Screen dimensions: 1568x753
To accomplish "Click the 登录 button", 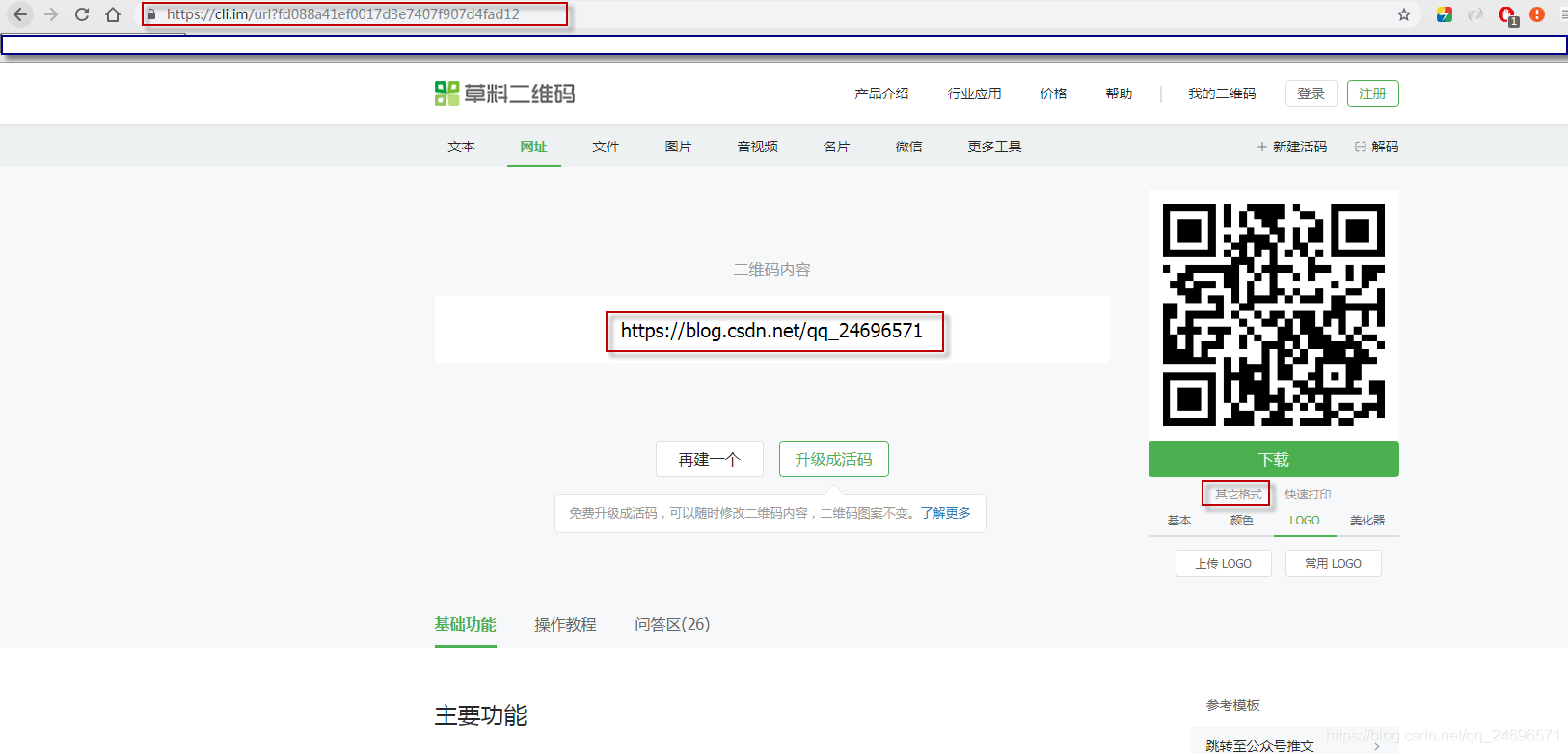I will tap(1311, 94).
